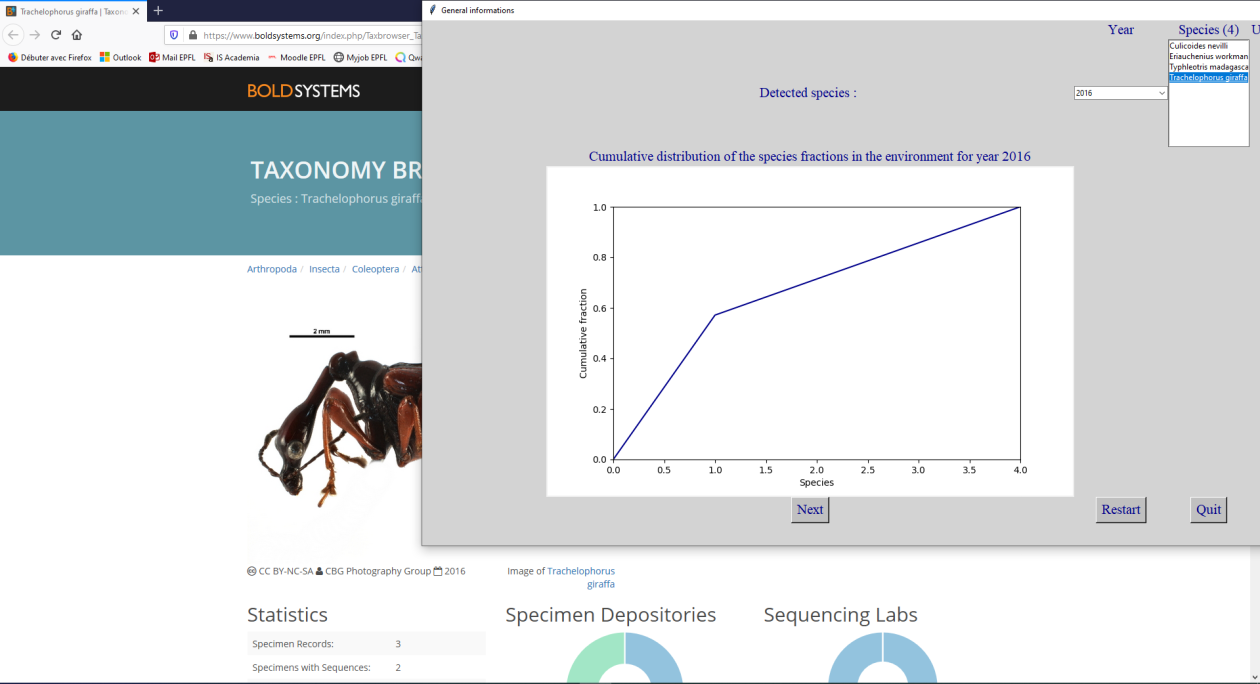1260x684 pixels.
Task: Open tracking protection shield icon in address bar
Action: tap(174, 34)
